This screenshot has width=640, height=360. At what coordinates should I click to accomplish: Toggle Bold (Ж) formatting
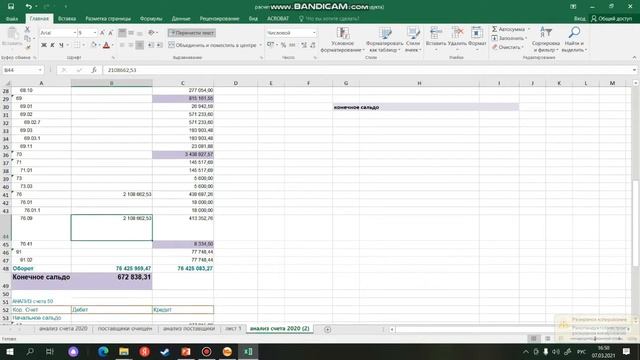click(44, 45)
